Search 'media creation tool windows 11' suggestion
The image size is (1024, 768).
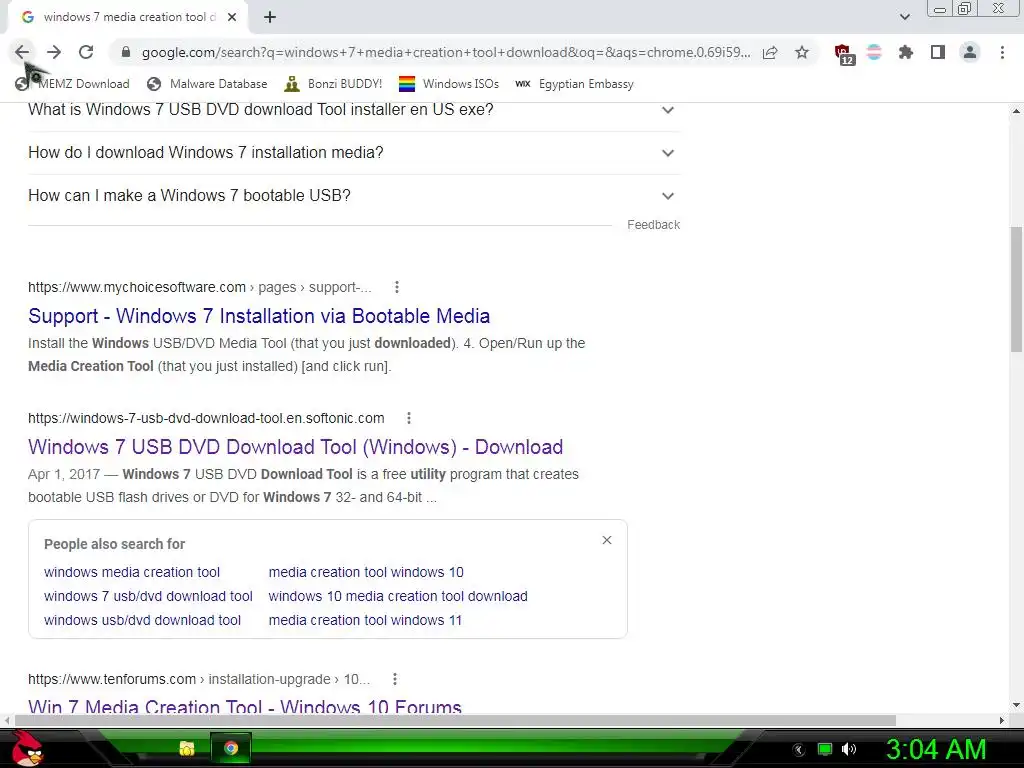[x=365, y=620]
